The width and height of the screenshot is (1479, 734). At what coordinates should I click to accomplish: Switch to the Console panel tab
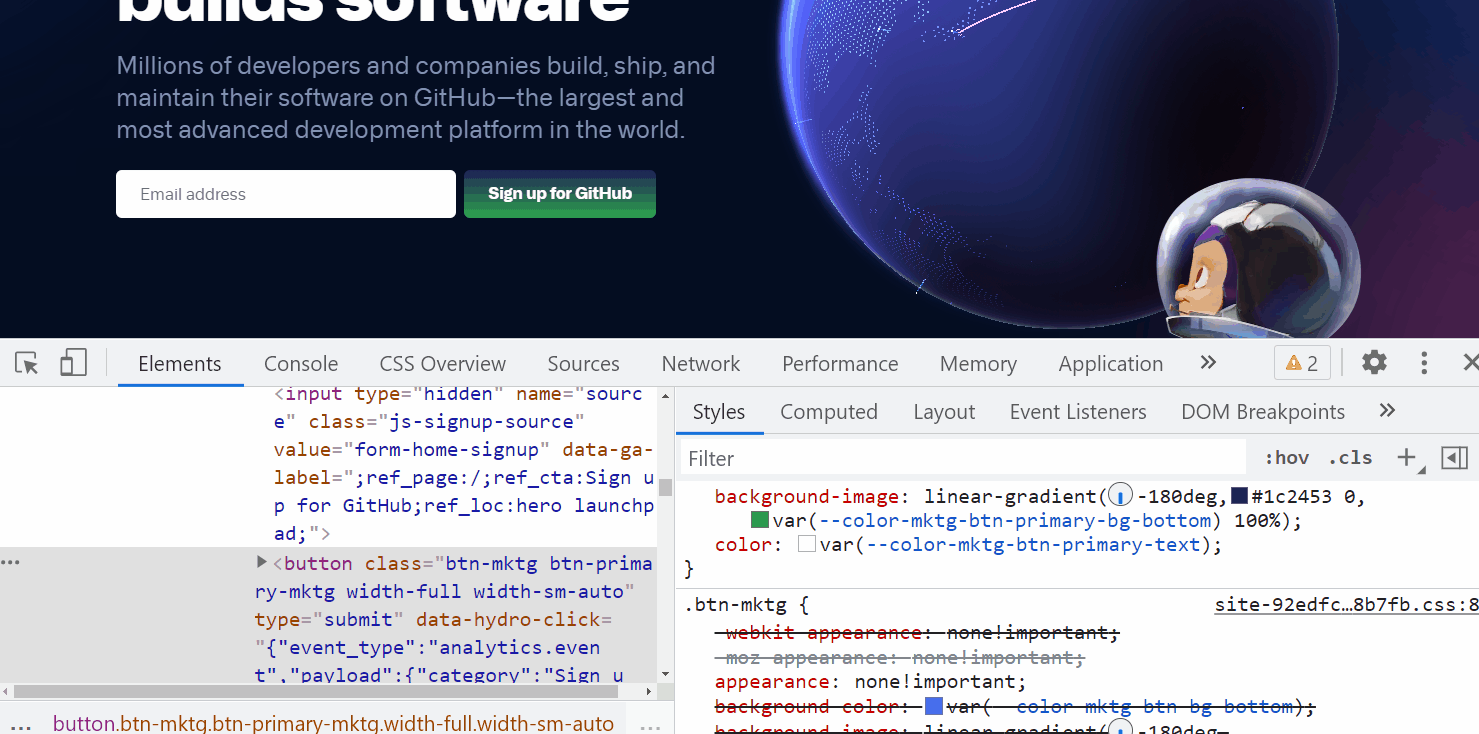[301, 364]
